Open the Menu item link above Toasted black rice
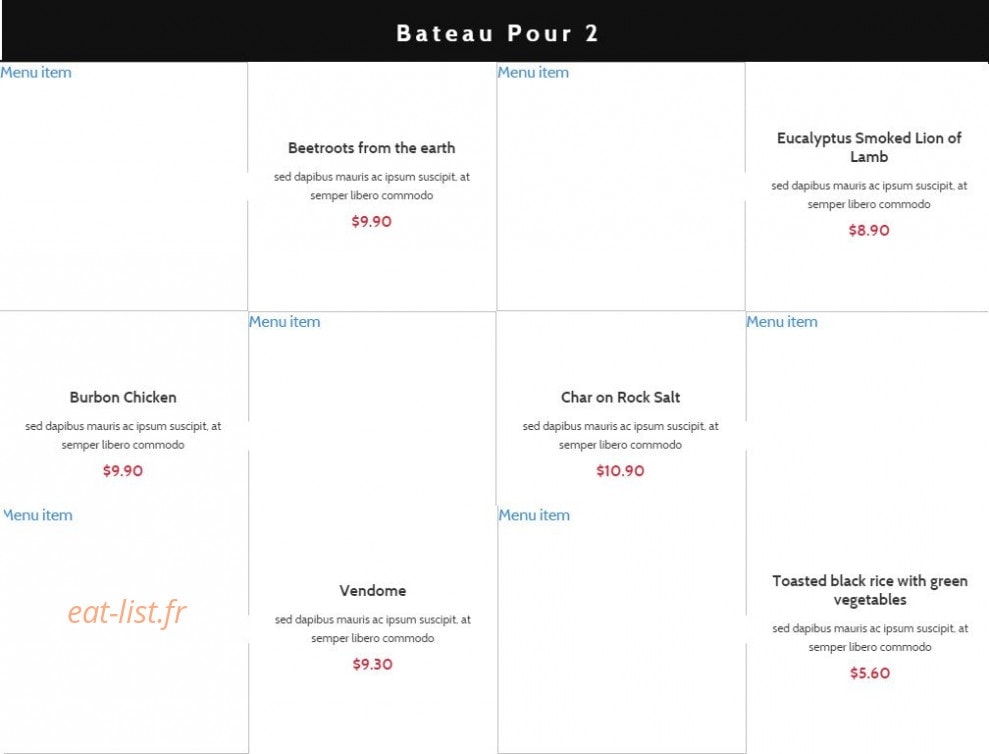The image size is (989, 754). coord(782,322)
